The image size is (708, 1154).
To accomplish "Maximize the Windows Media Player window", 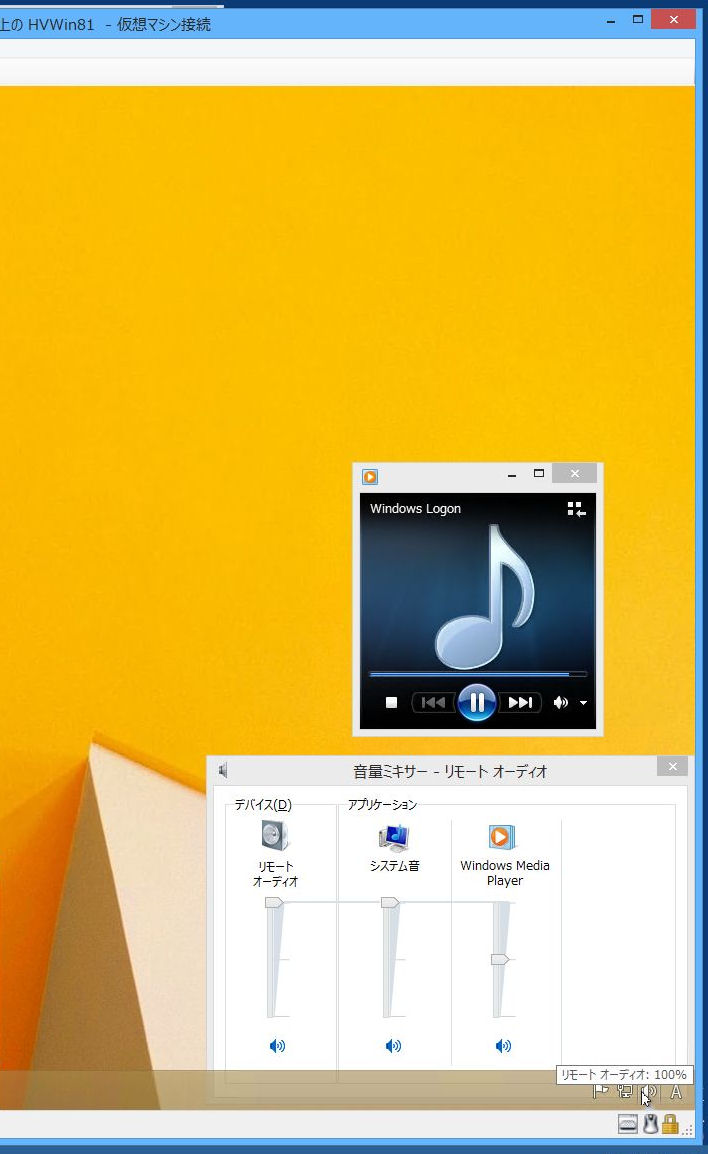I will (x=539, y=474).
